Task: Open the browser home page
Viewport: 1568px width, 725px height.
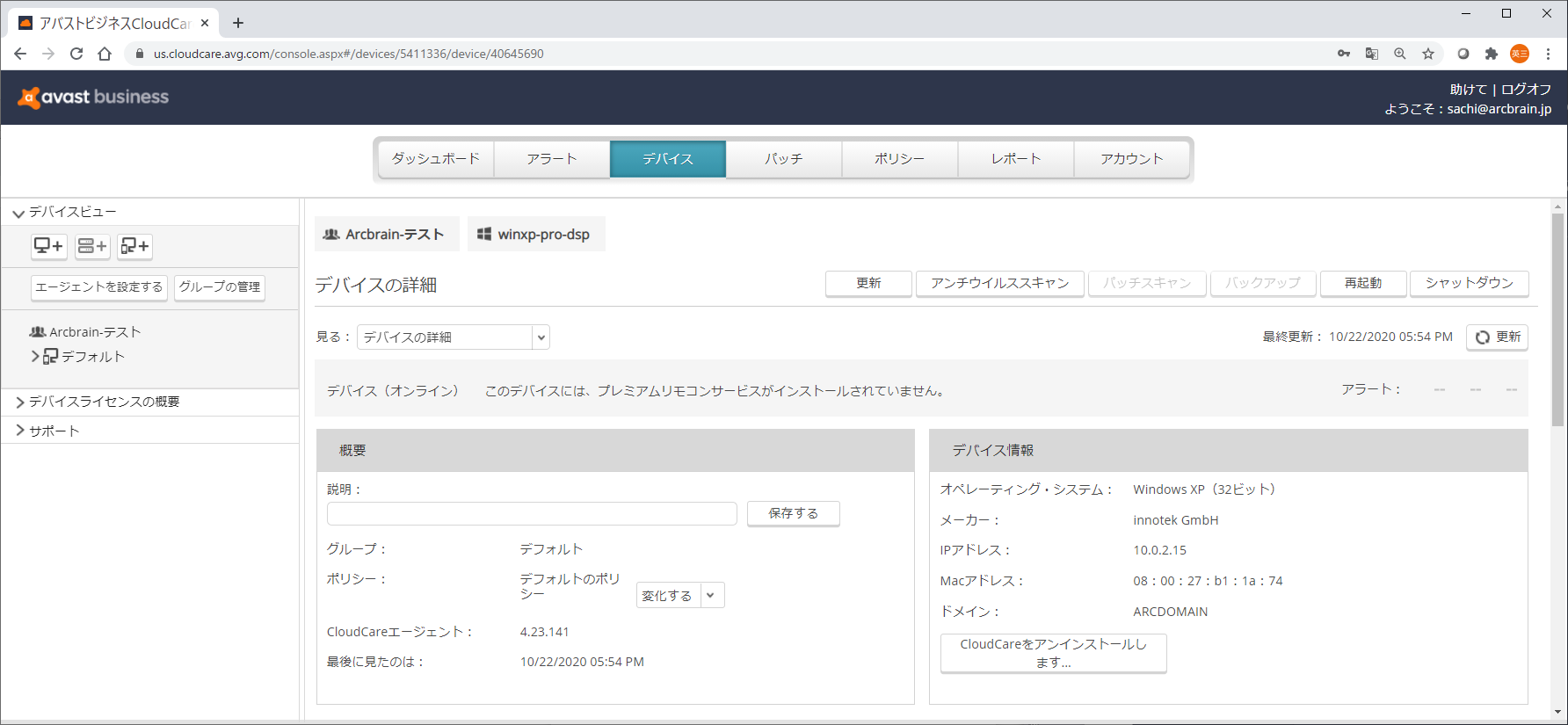Action: [105, 54]
